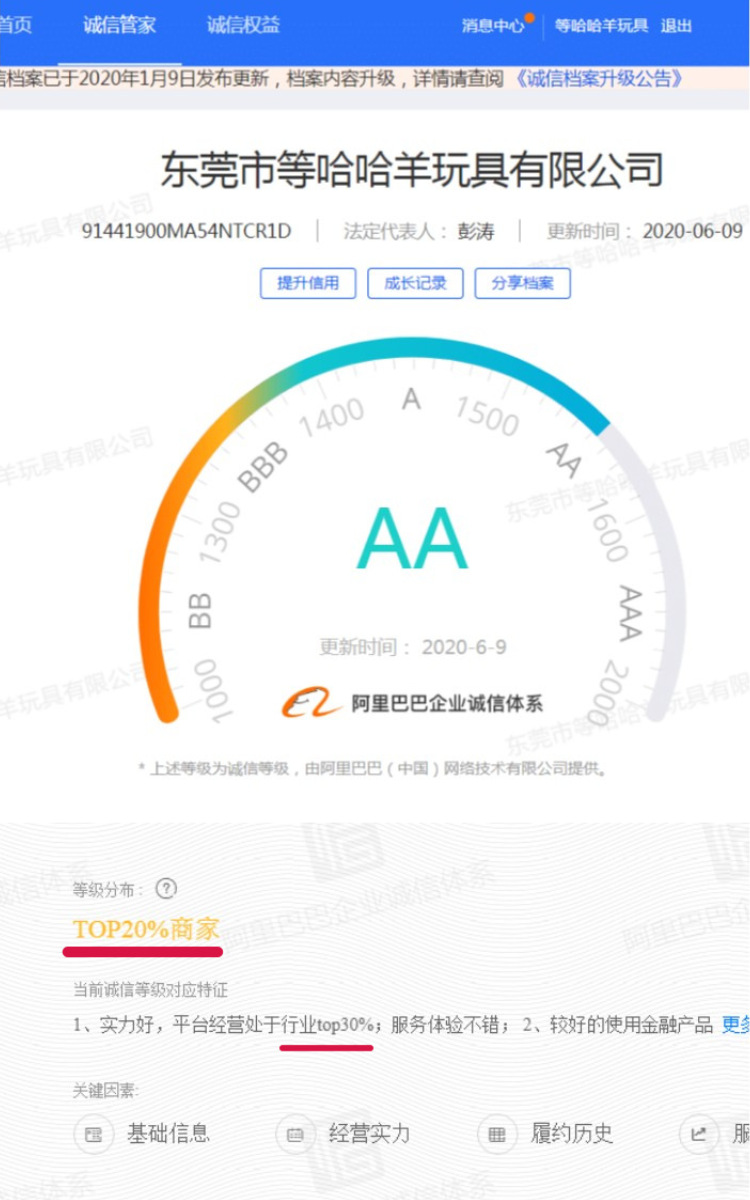Expand the 更多 link after the features text

point(735,1024)
